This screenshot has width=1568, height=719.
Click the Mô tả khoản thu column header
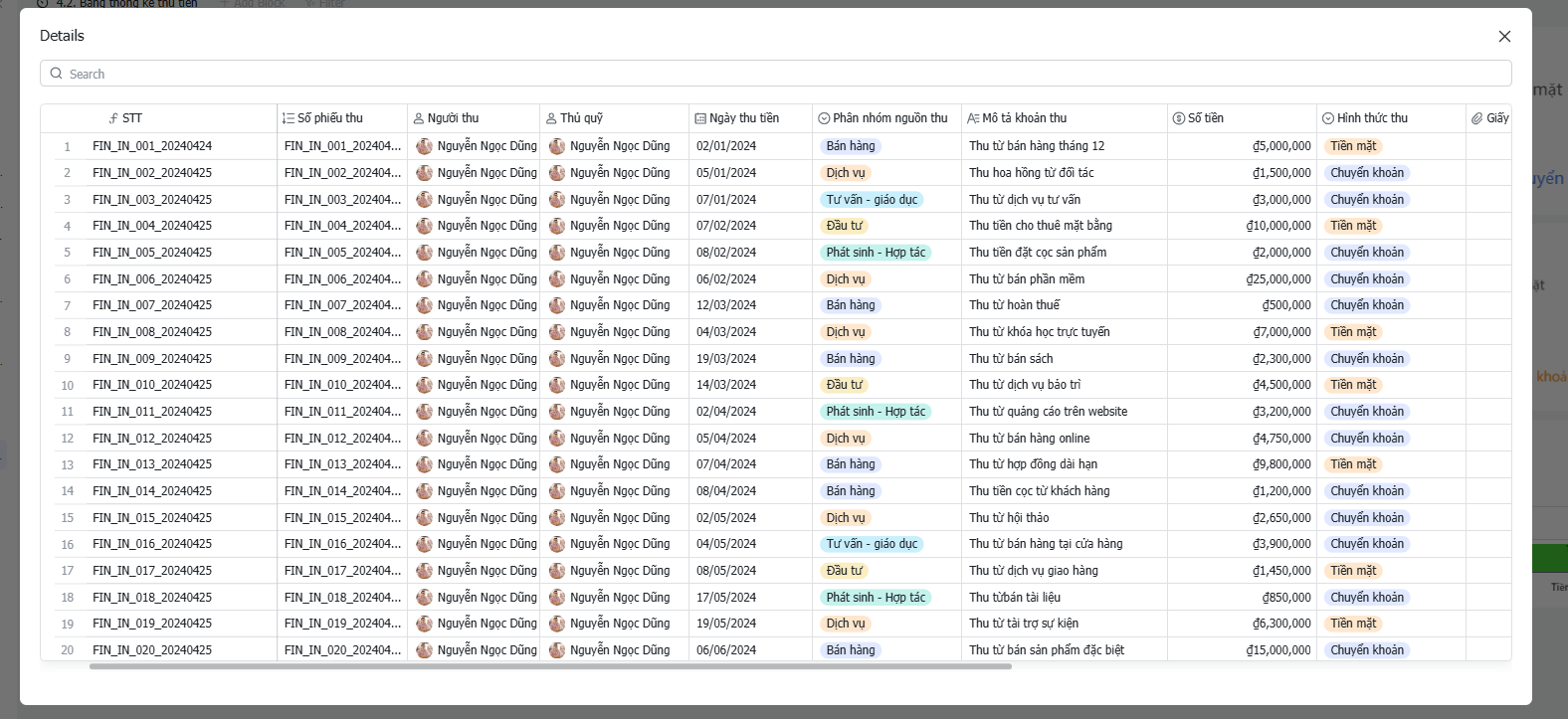(1065, 118)
